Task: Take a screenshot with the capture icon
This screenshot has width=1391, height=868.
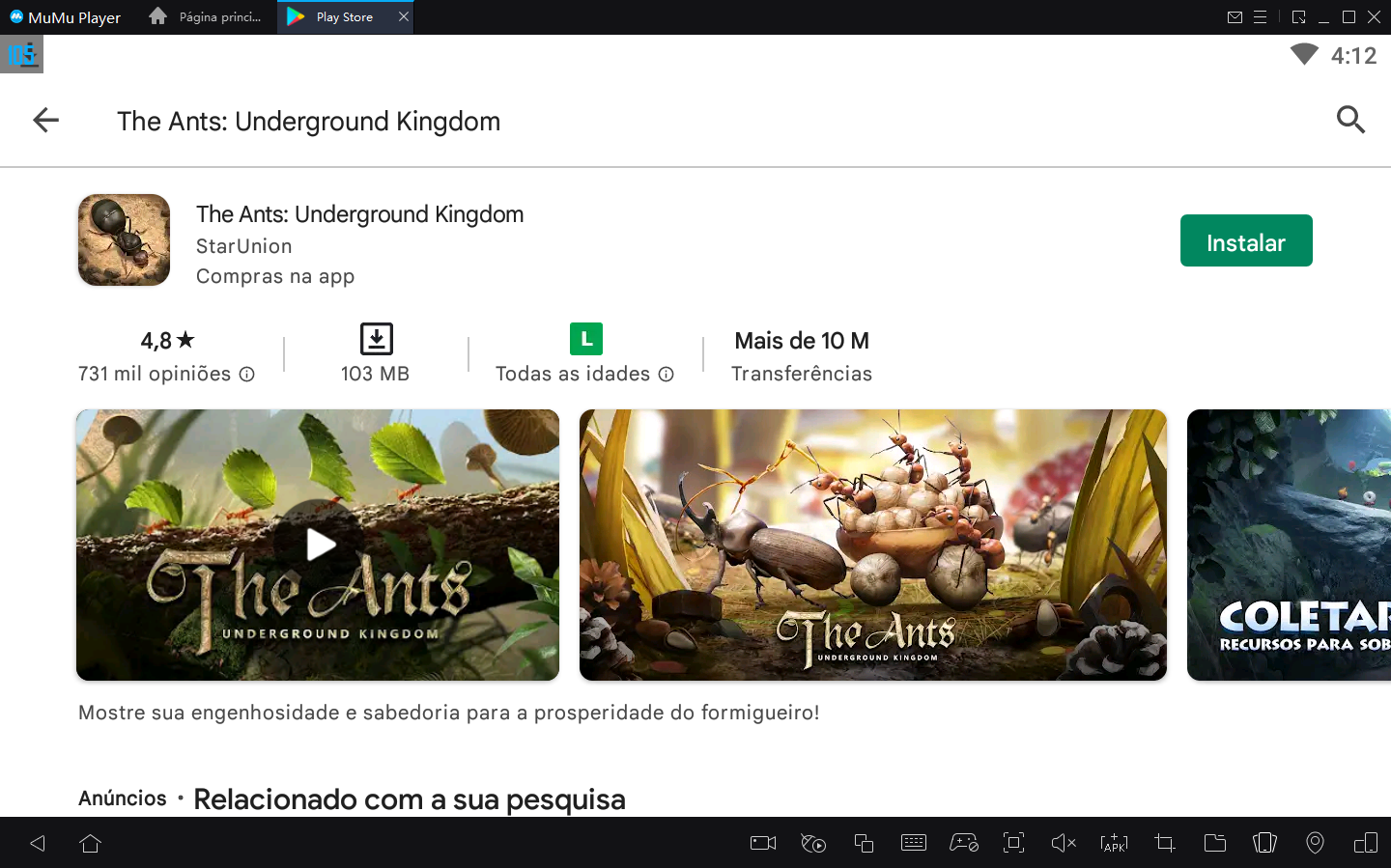Action: coord(1013,843)
